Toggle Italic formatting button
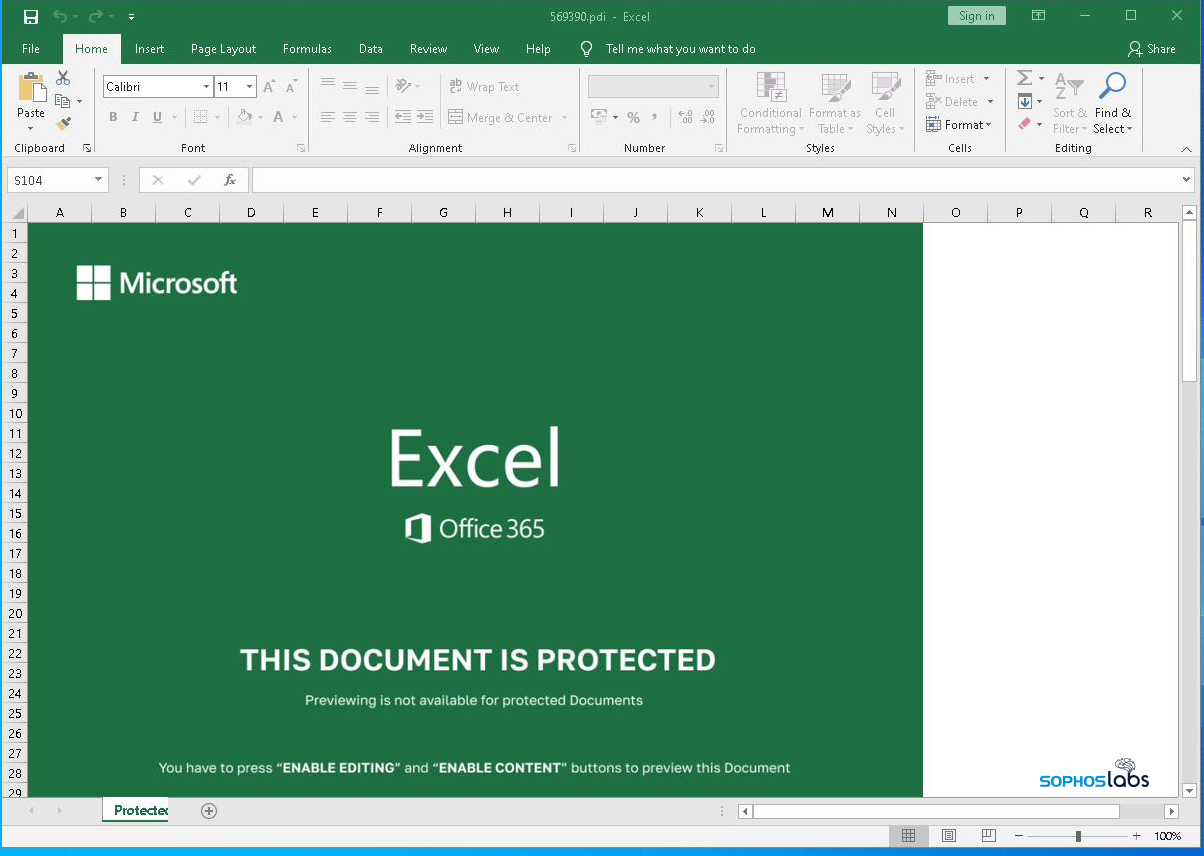 click(135, 117)
